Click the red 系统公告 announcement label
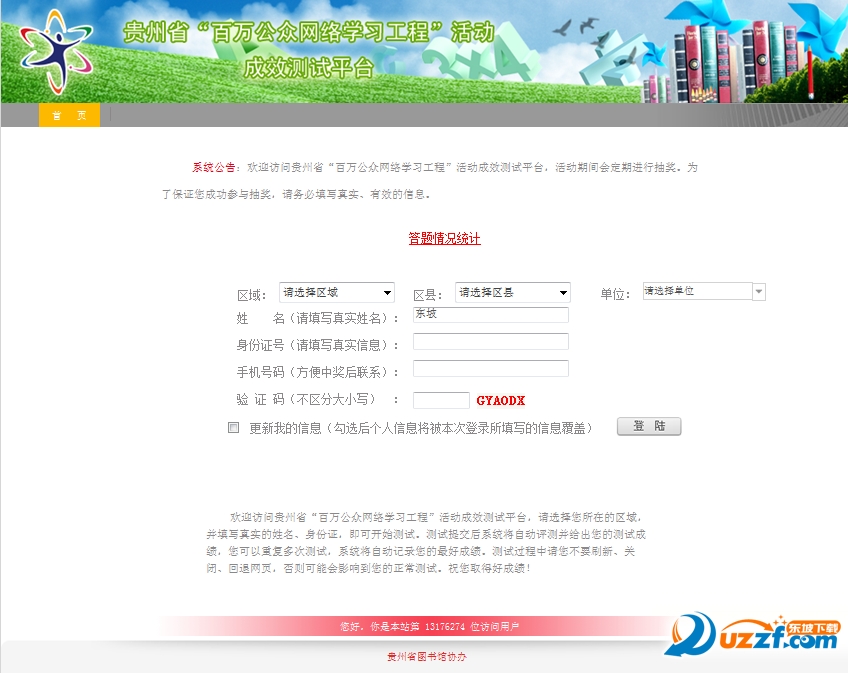Screen dimensions: 848x673 (x=213, y=167)
